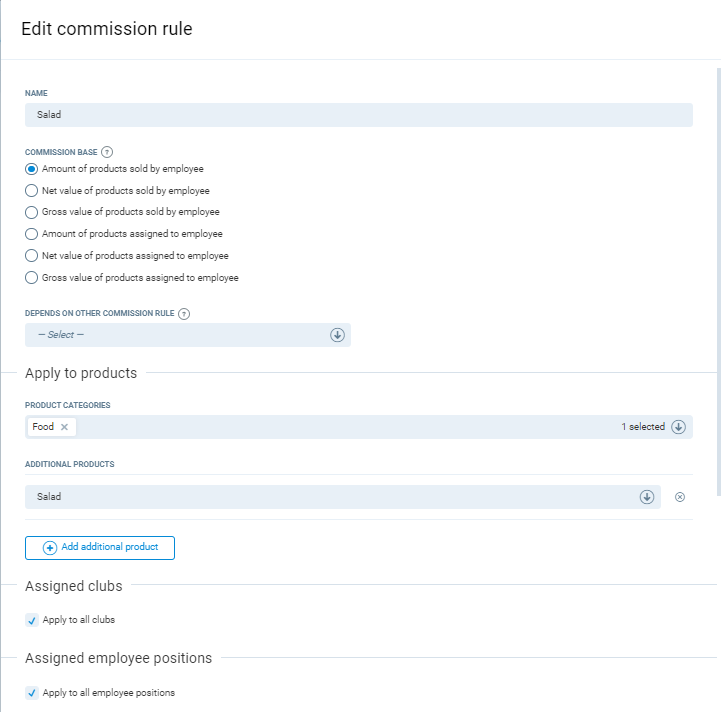Click the Name input field containing Salad
The width and height of the screenshot is (721, 712).
[x=358, y=115]
